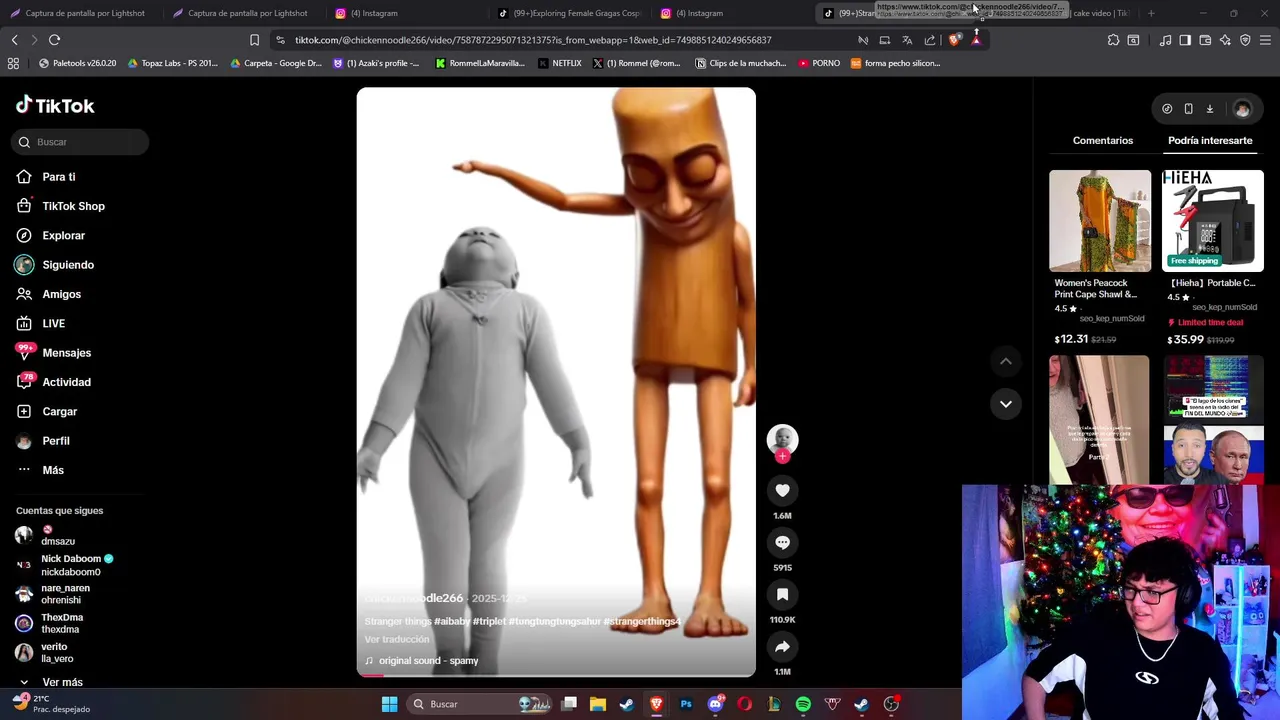Switch to the Comentarios tab
1280x720 pixels.
coord(1103,140)
